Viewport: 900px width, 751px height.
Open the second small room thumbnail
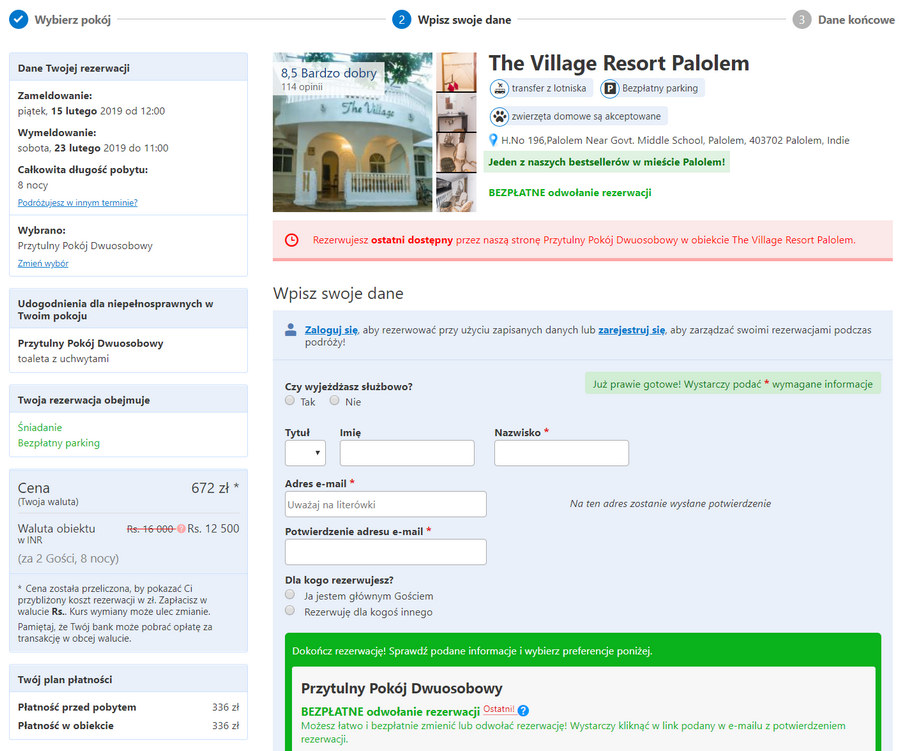(456, 113)
